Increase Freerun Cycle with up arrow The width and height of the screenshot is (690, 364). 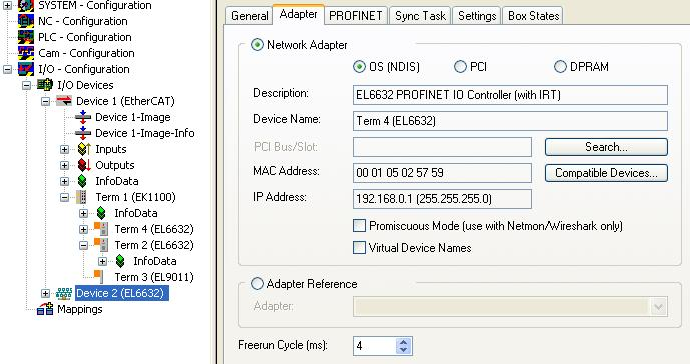tap(404, 342)
